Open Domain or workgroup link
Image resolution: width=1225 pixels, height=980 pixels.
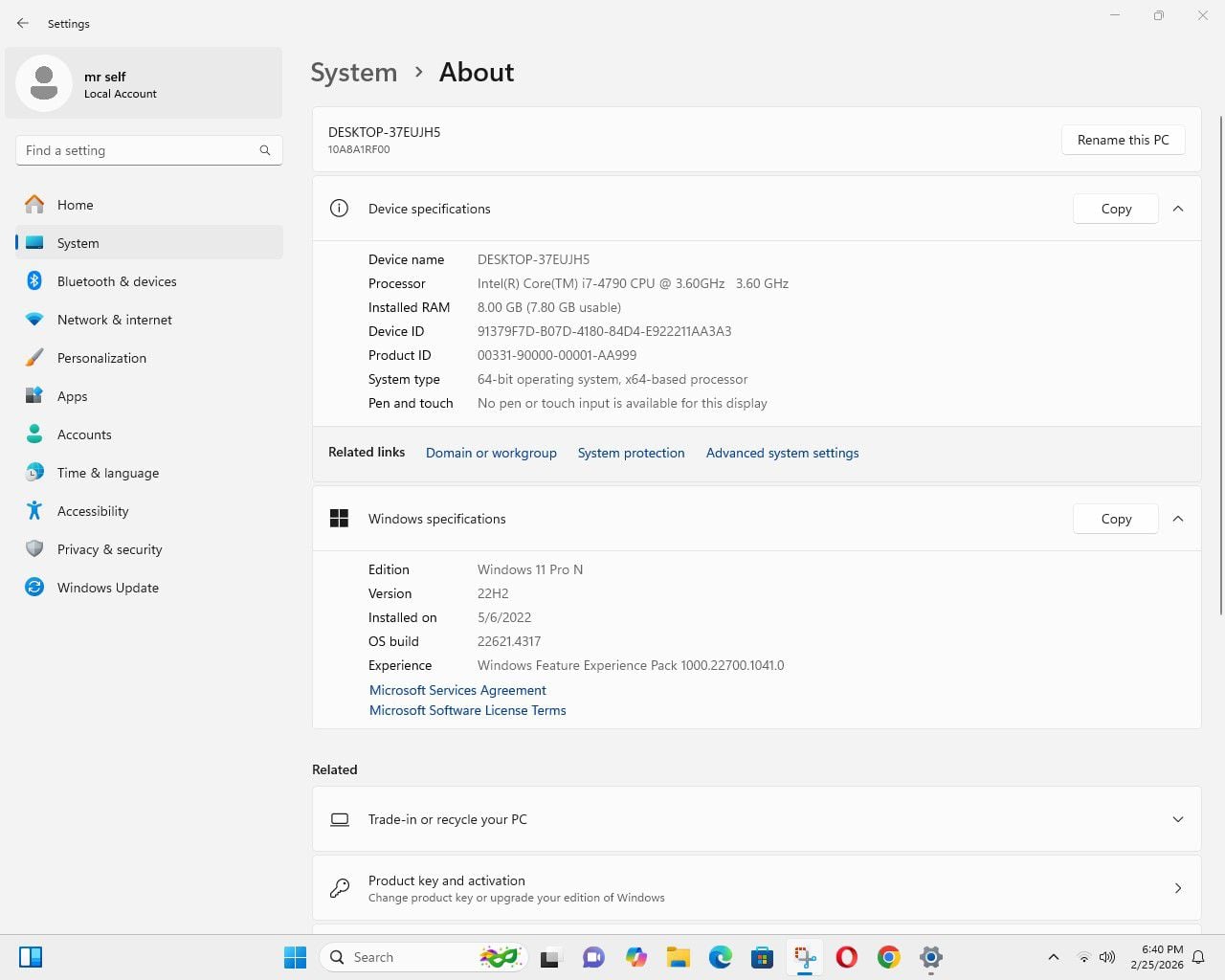[x=491, y=453]
